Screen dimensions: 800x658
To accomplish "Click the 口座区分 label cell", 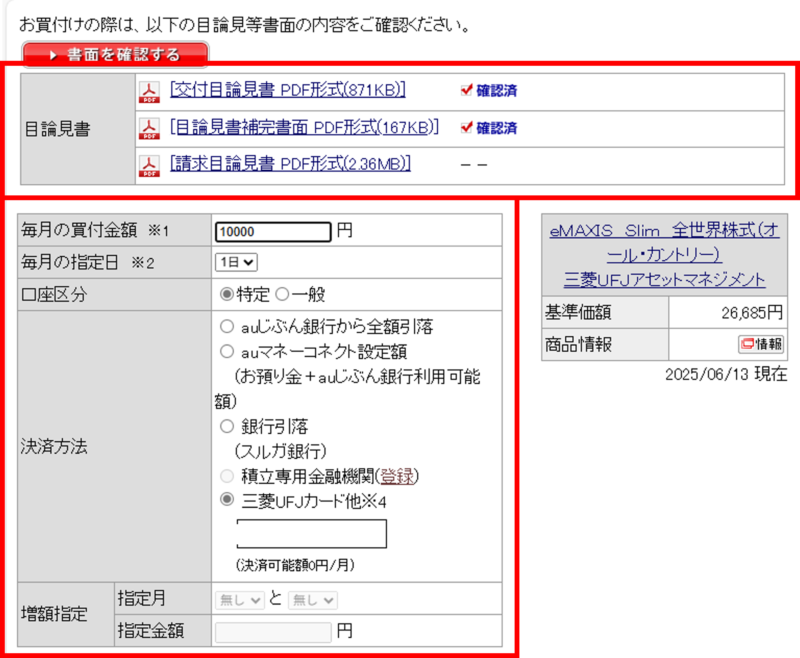I will point(114,294).
